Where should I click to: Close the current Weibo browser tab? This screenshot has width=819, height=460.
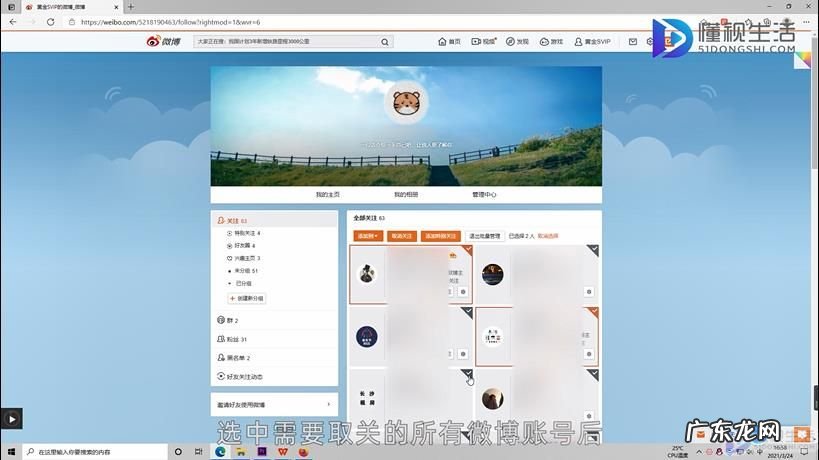tap(116, 7)
